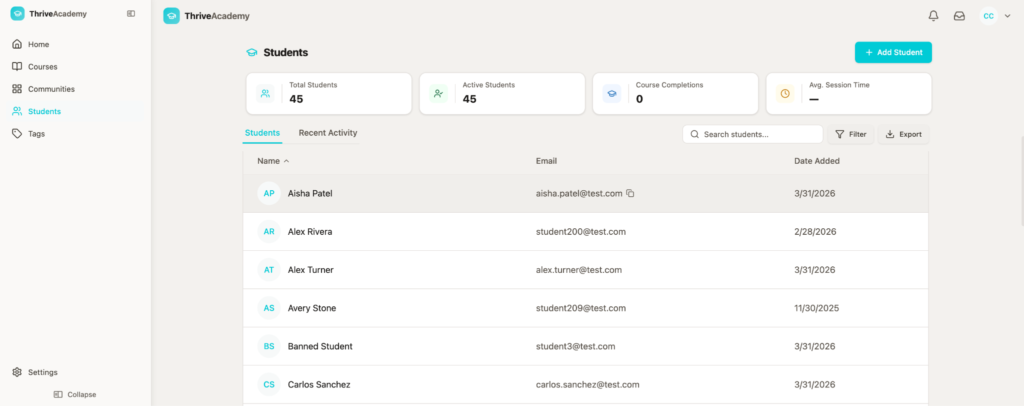
Task: Open the Filter options
Action: pyautogui.click(x=850, y=134)
